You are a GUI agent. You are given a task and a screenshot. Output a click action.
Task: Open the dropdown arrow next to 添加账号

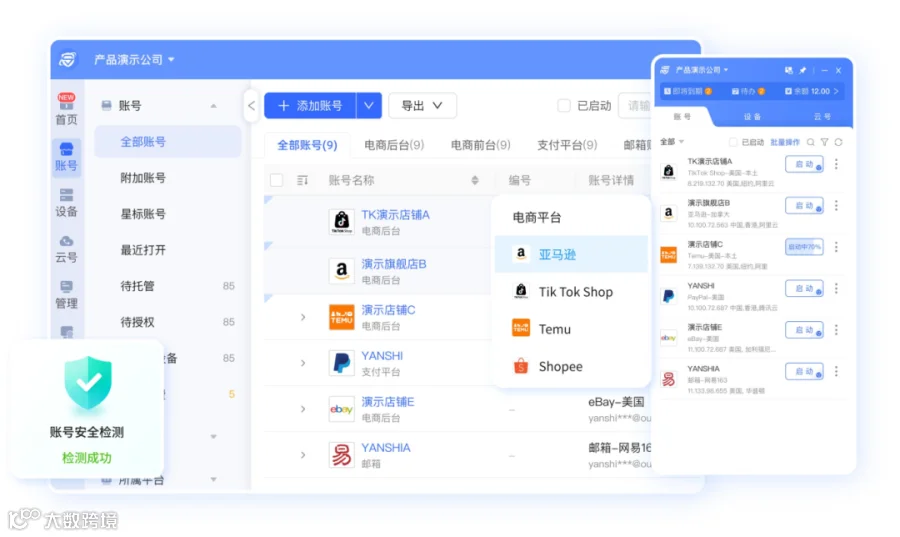369,106
